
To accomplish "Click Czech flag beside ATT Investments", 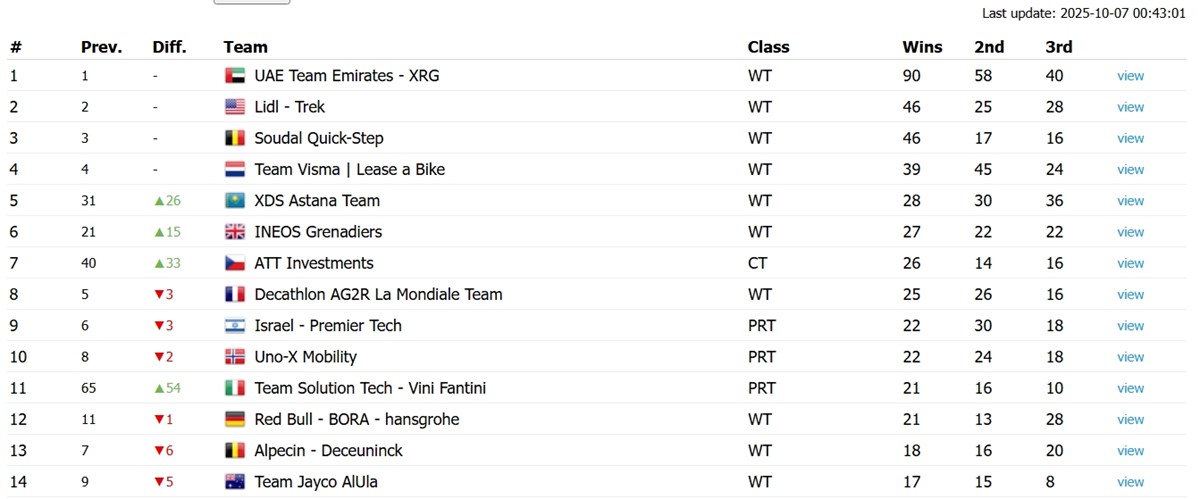I will [x=235, y=263].
